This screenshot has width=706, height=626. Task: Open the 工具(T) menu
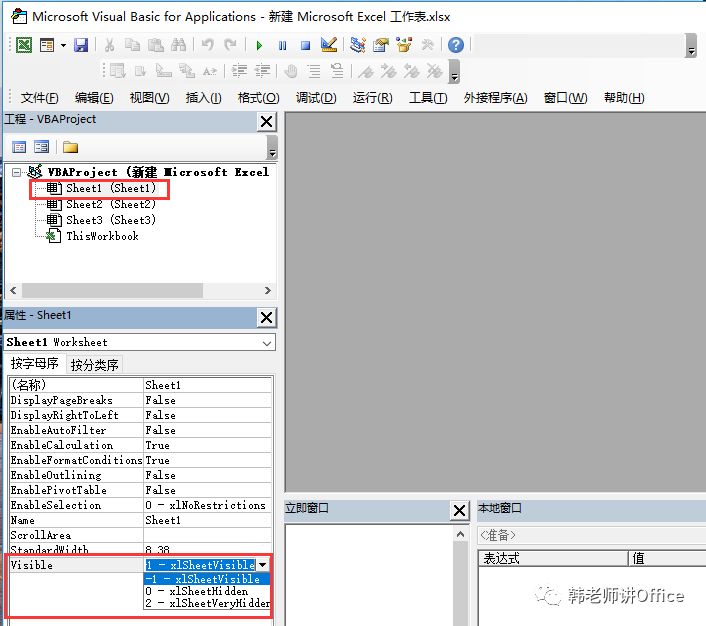[x=428, y=98]
